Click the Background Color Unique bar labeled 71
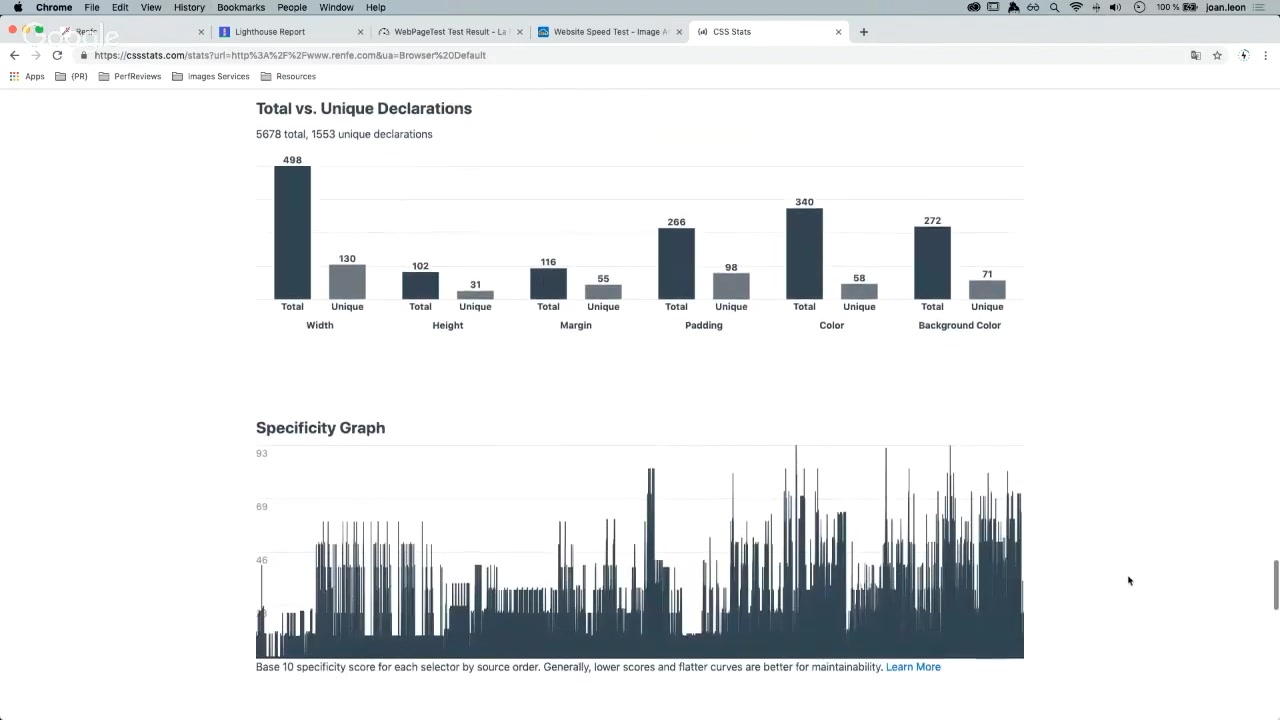Image resolution: width=1280 pixels, height=720 pixels. (987, 290)
